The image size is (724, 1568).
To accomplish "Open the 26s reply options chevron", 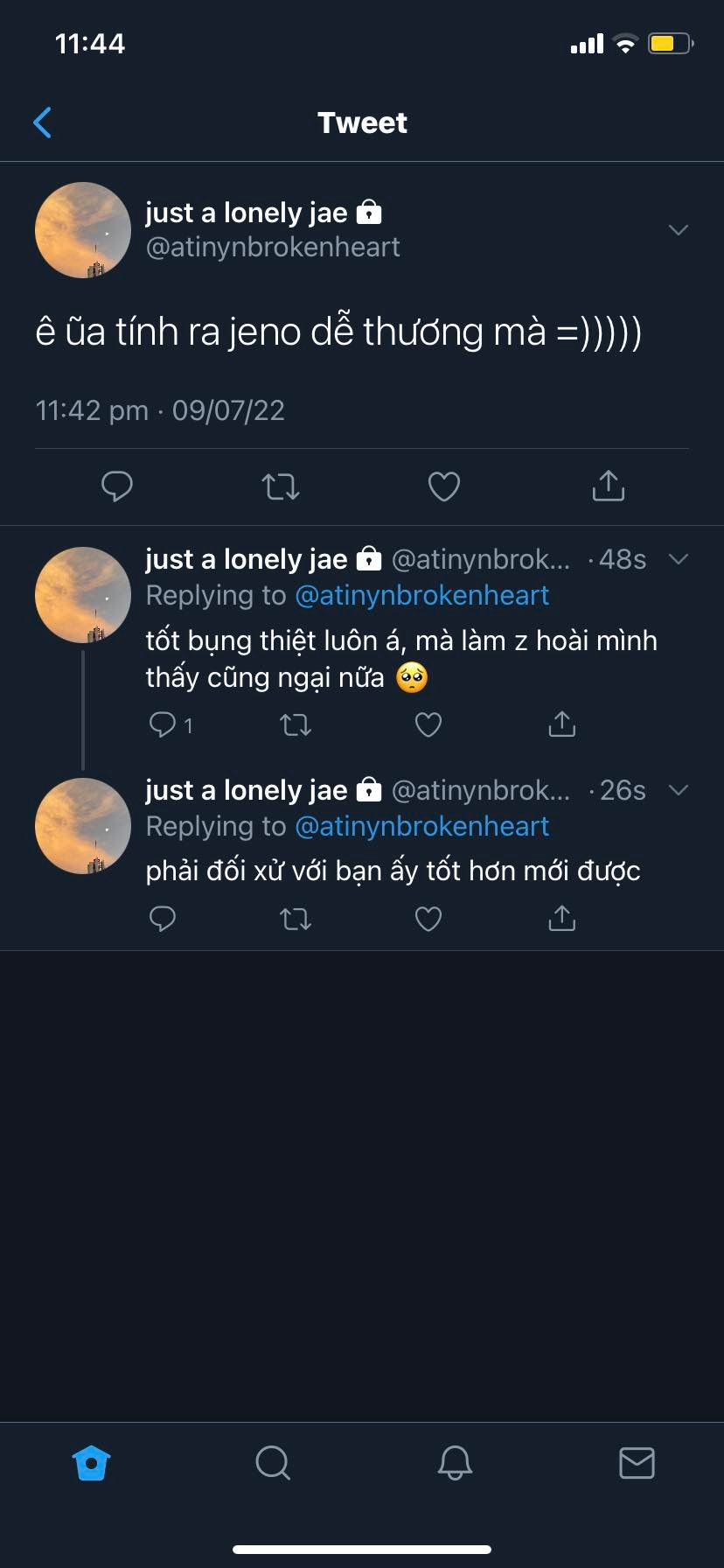I will tap(678, 790).
